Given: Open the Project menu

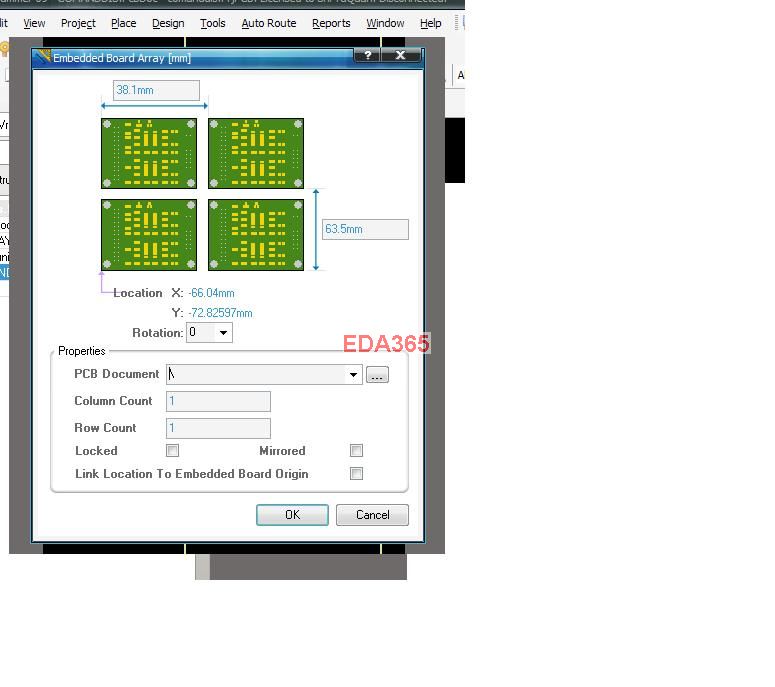Looking at the screenshot, I should [x=78, y=23].
